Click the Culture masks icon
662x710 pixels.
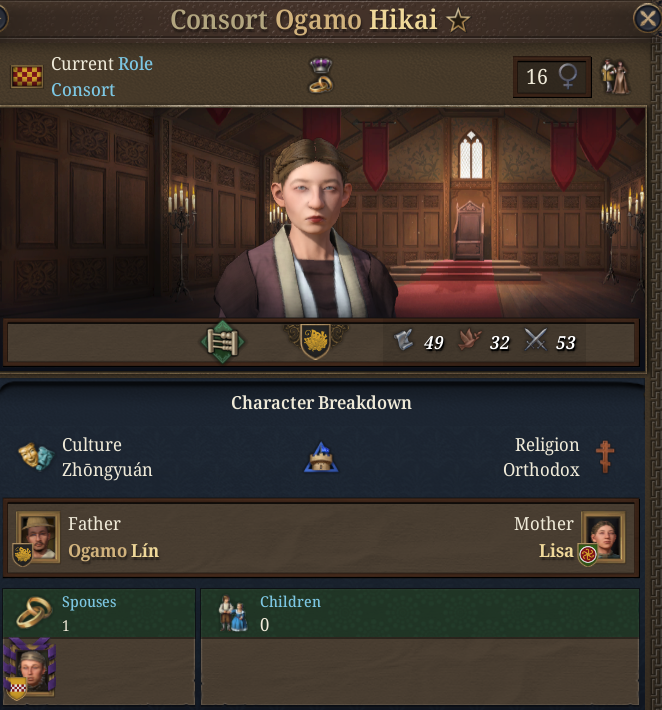pos(36,456)
